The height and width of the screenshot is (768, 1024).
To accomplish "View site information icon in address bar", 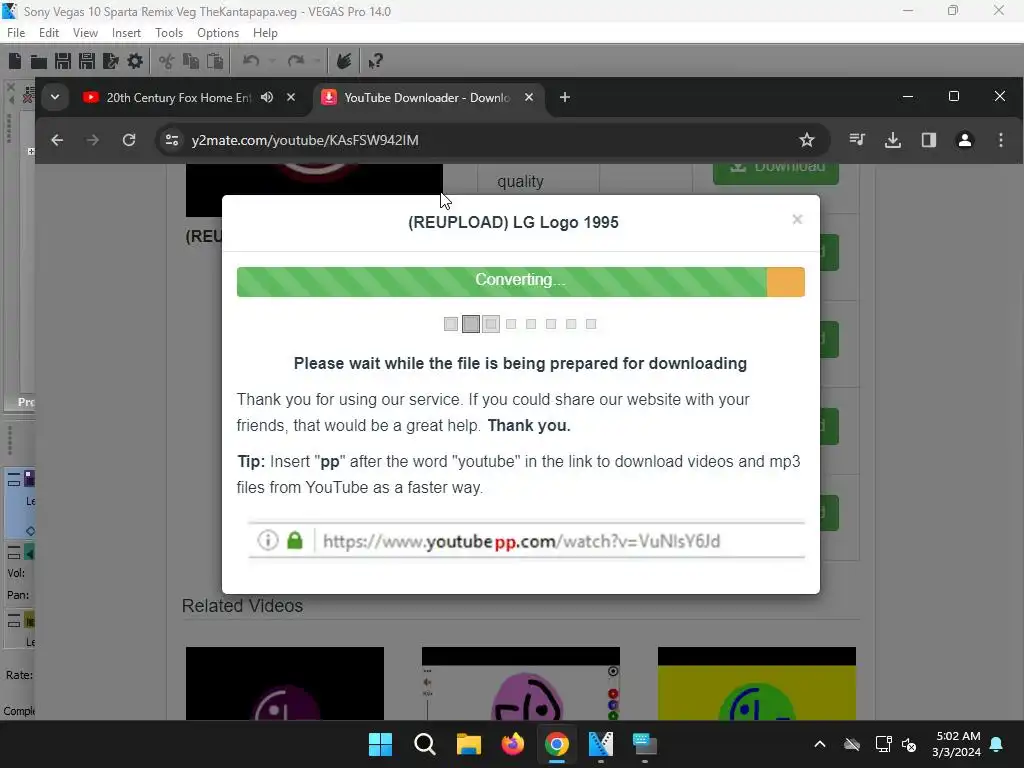I will click(172, 140).
